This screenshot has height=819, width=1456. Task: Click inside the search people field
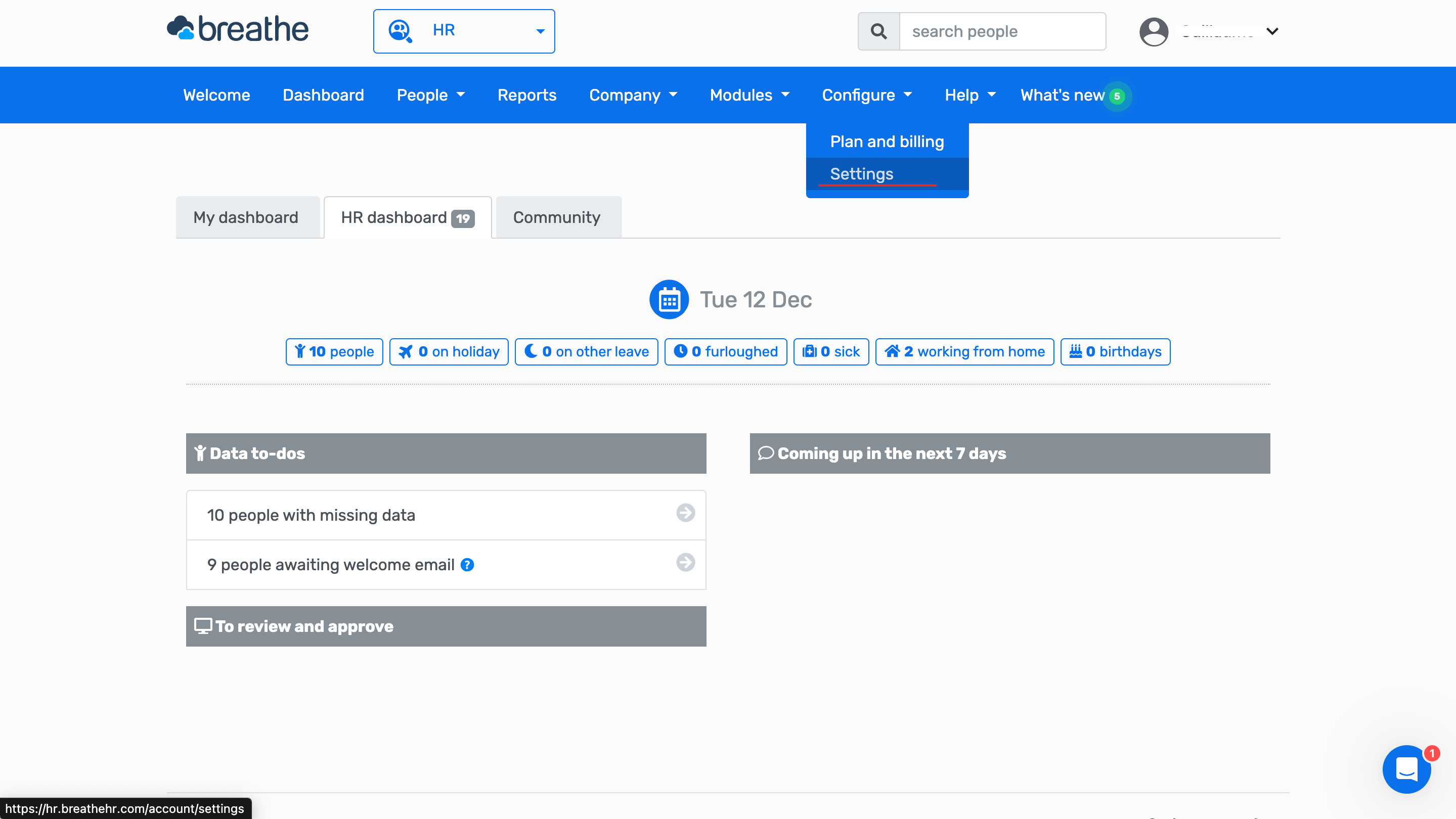pyautogui.click(x=1001, y=31)
